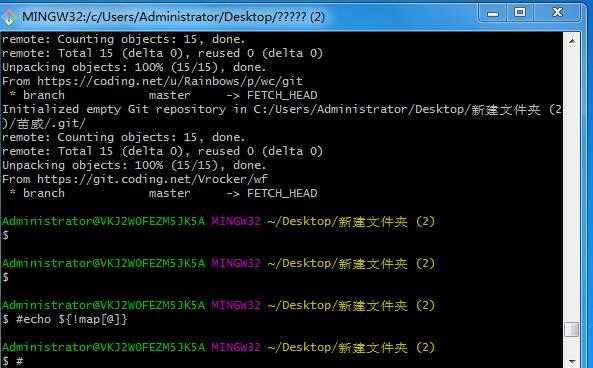
Task: Click the ')/苗威/.git/' path line
Action: 44,123
